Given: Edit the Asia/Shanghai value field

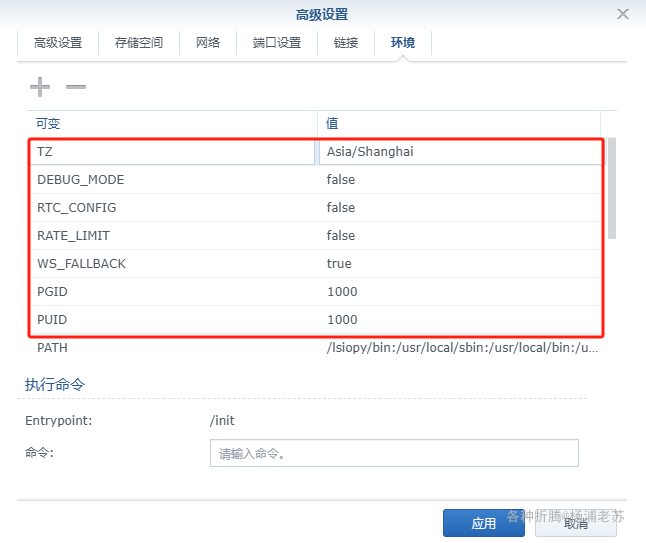Looking at the screenshot, I should click(460, 152).
